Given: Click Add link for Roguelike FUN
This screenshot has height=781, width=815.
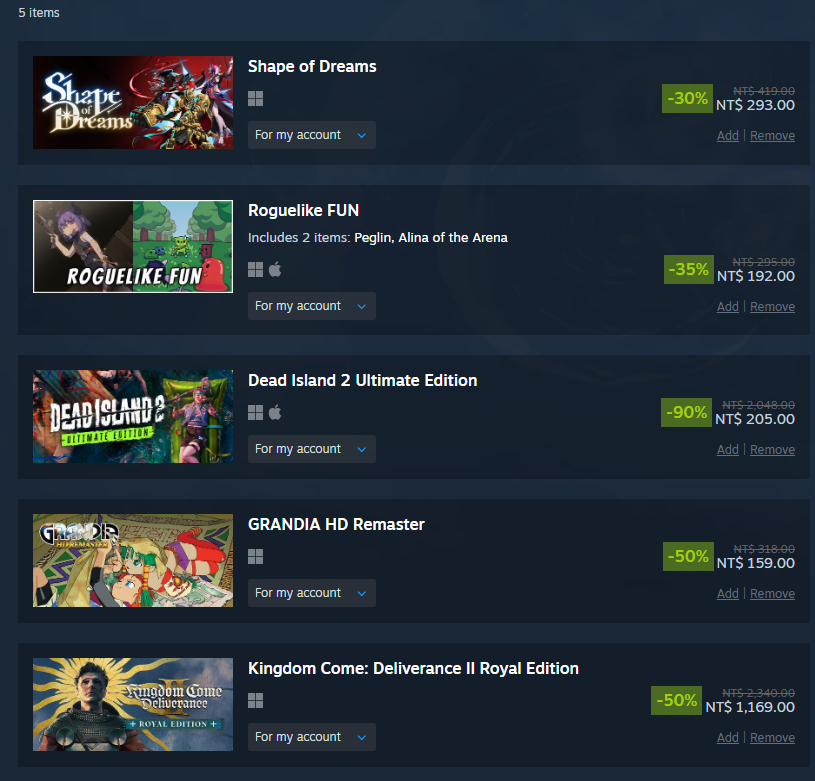Looking at the screenshot, I should click(727, 307).
